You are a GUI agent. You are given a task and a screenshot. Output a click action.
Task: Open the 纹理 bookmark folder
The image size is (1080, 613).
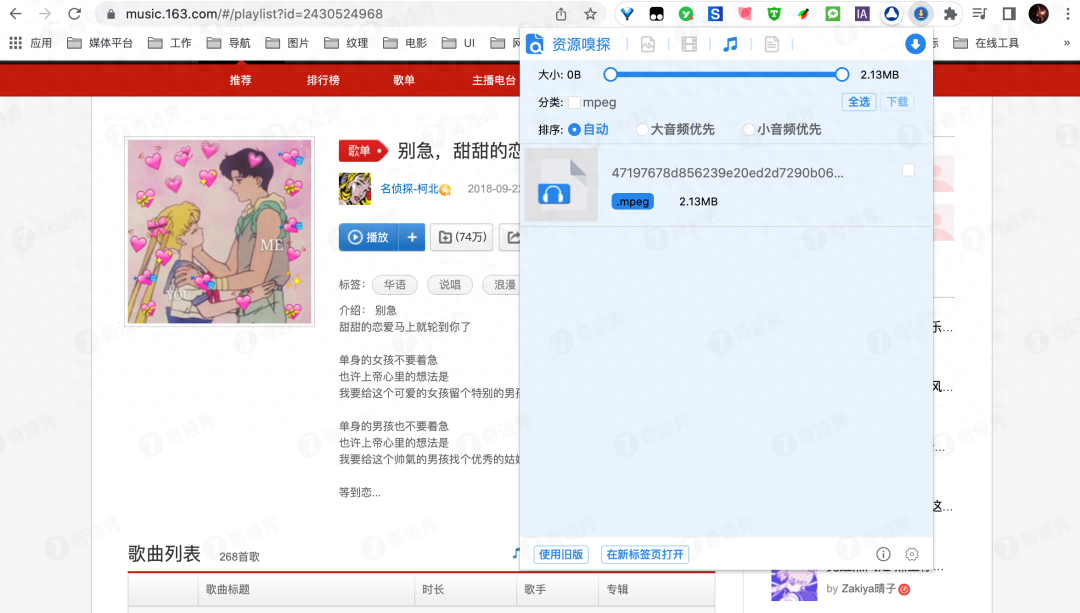346,43
